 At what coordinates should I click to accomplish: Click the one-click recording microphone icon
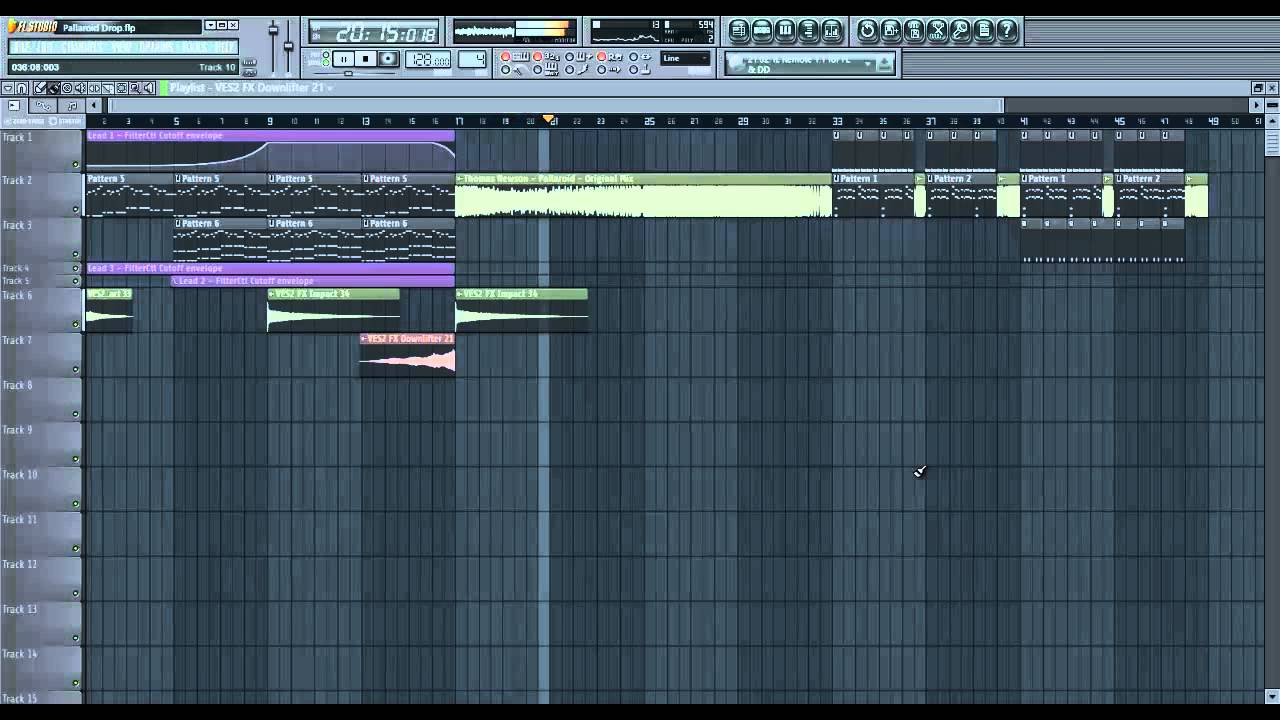click(960, 30)
